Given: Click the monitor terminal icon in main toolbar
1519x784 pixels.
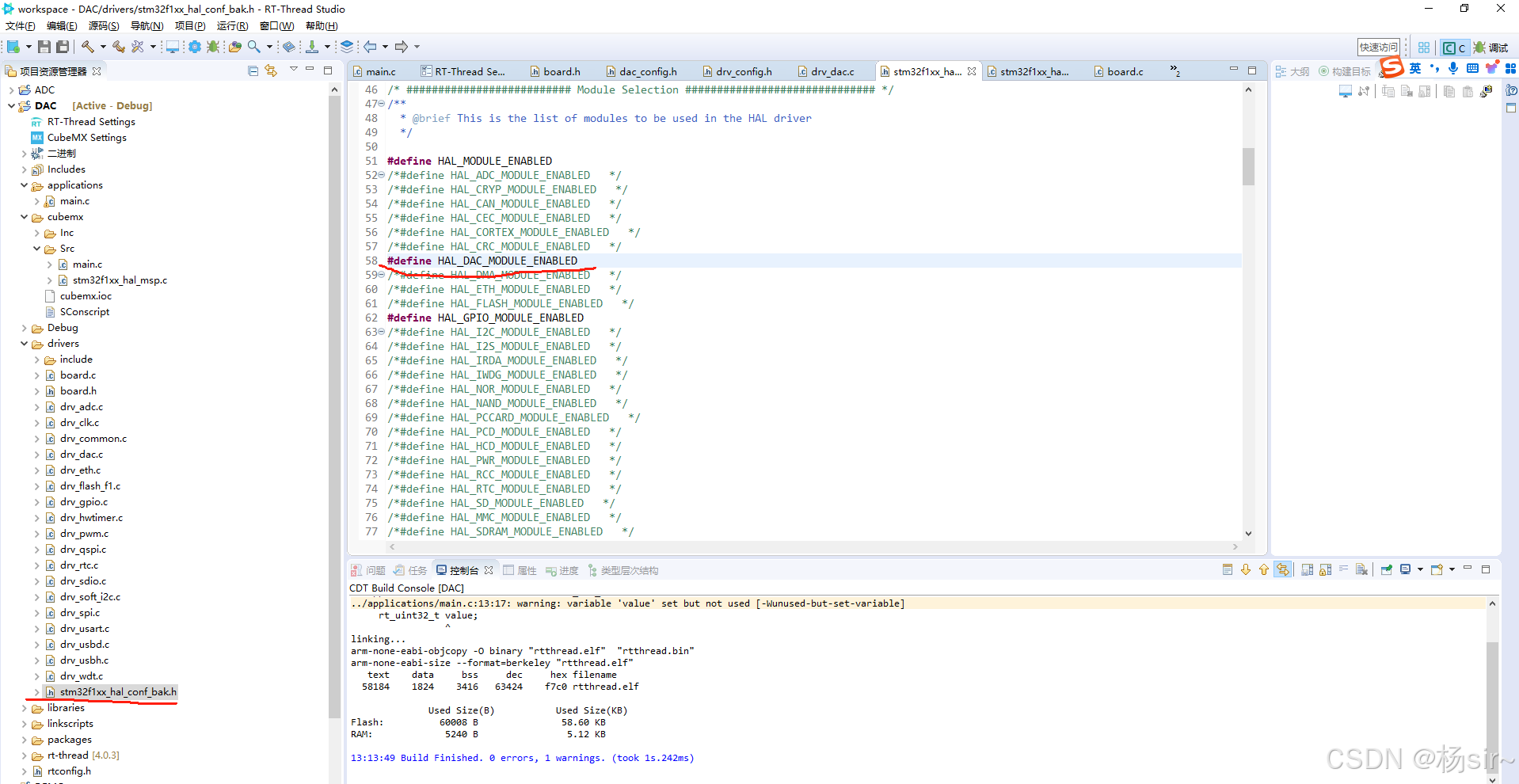Looking at the screenshot, I should click(x=173, y=47).
